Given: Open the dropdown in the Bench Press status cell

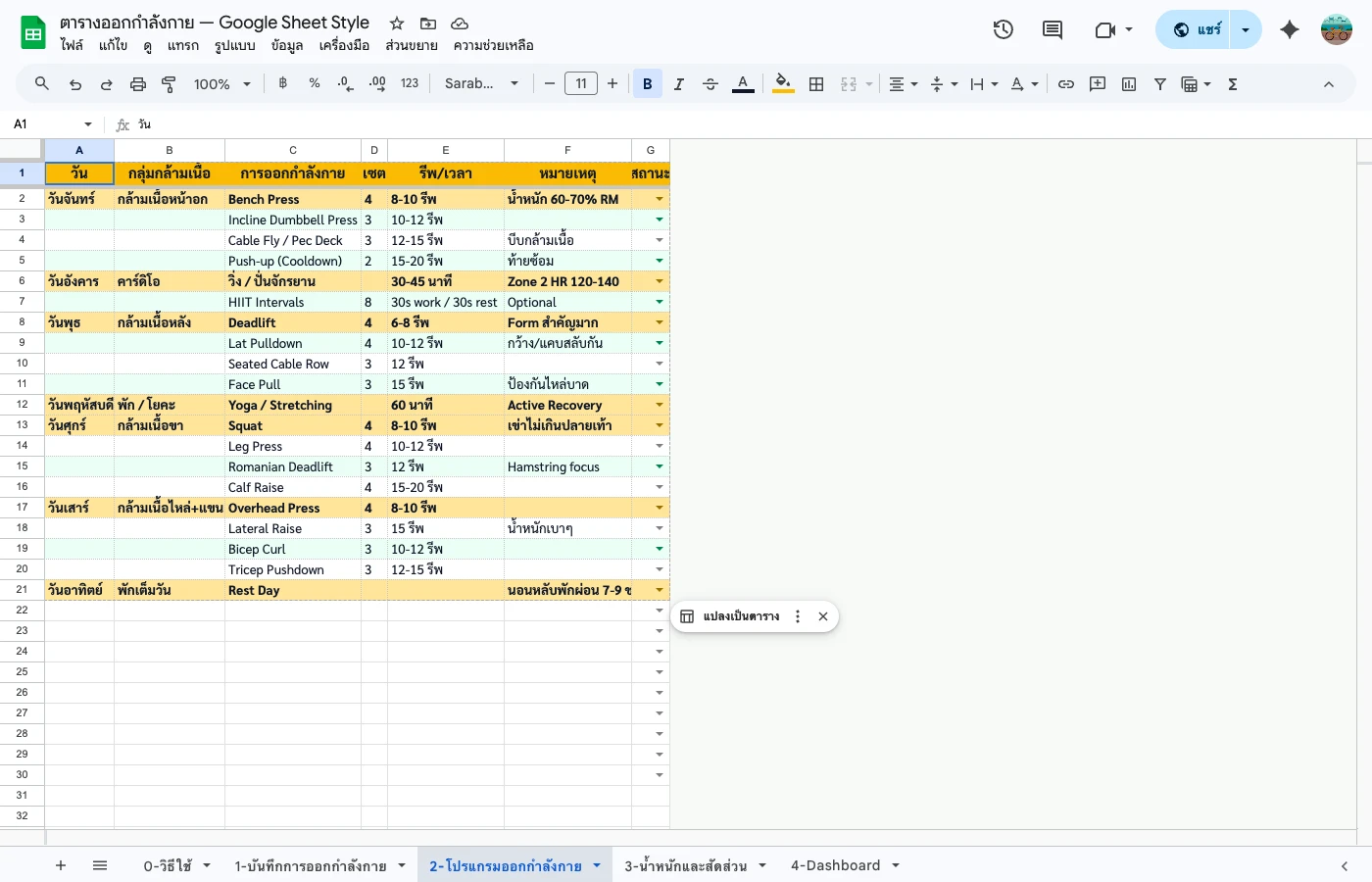Looking at the screenshot, I should 659,199.
